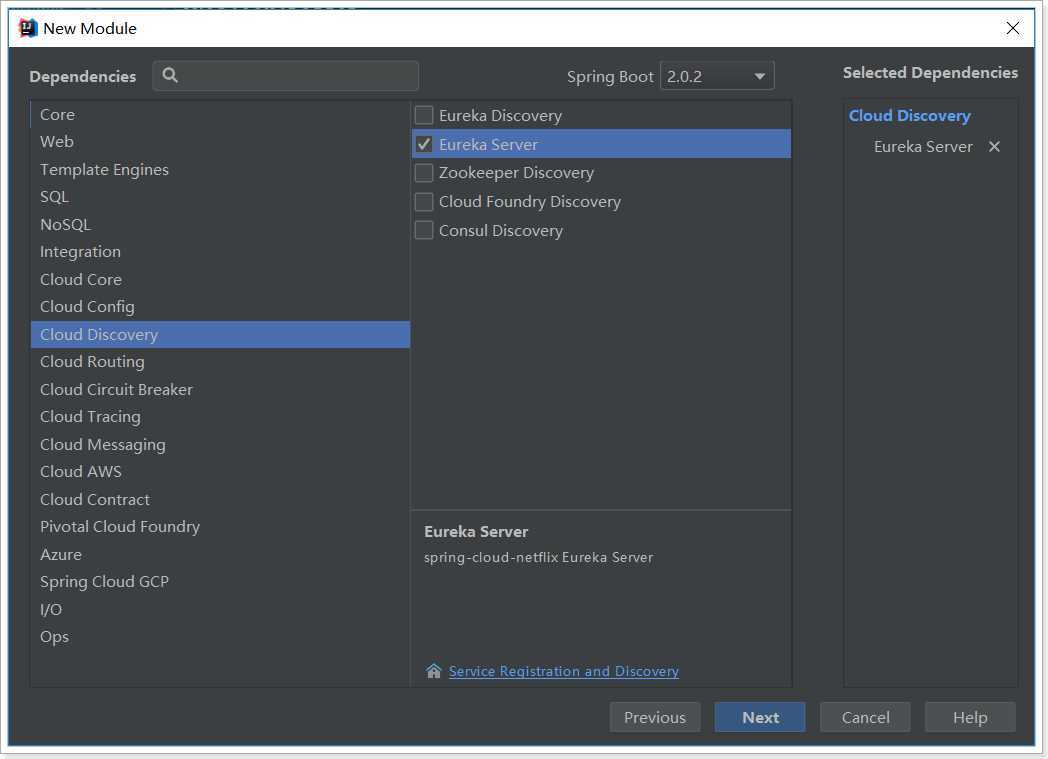
Task: Open the Spring Cloud GCP category
Action: tap(220, 582)
